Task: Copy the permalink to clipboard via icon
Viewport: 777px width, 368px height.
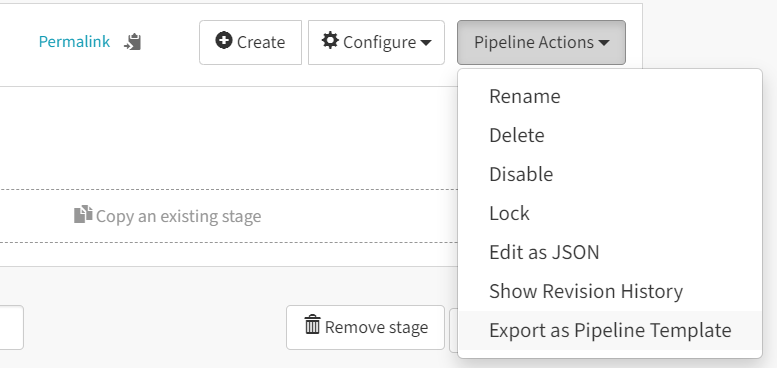Action: pyautogui.click(x=133, y=42)
